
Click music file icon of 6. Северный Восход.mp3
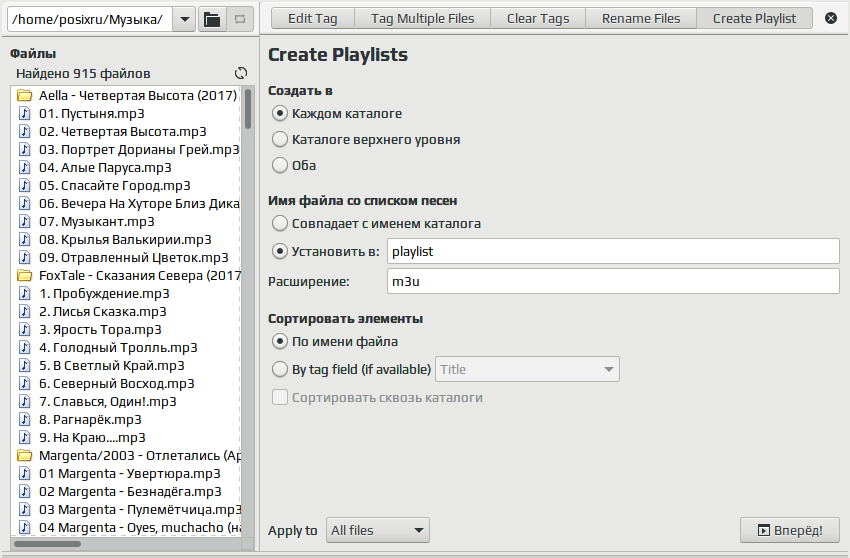tap(24, 383)
